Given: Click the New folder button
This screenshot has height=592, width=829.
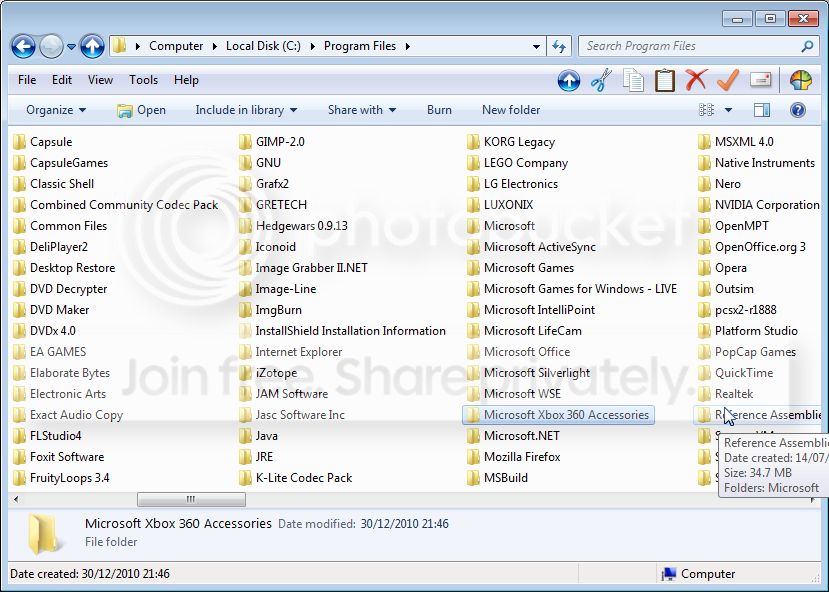Looking at the screenshot, I should pyautogui.click(x=511, y=110).
